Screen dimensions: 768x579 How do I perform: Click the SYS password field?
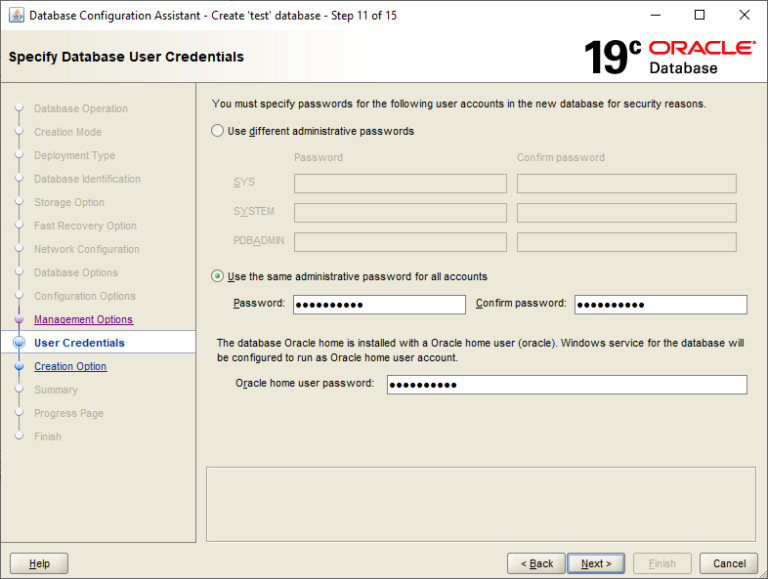point(400,183)
